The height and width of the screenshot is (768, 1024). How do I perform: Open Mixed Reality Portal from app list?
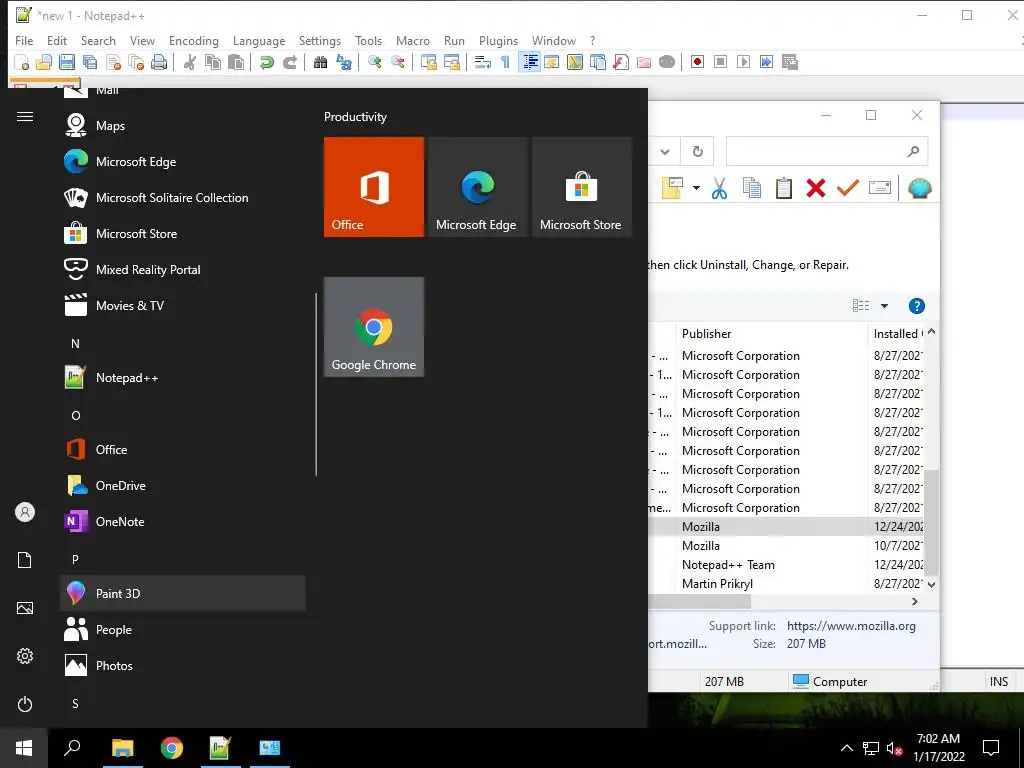coord(183,269)
